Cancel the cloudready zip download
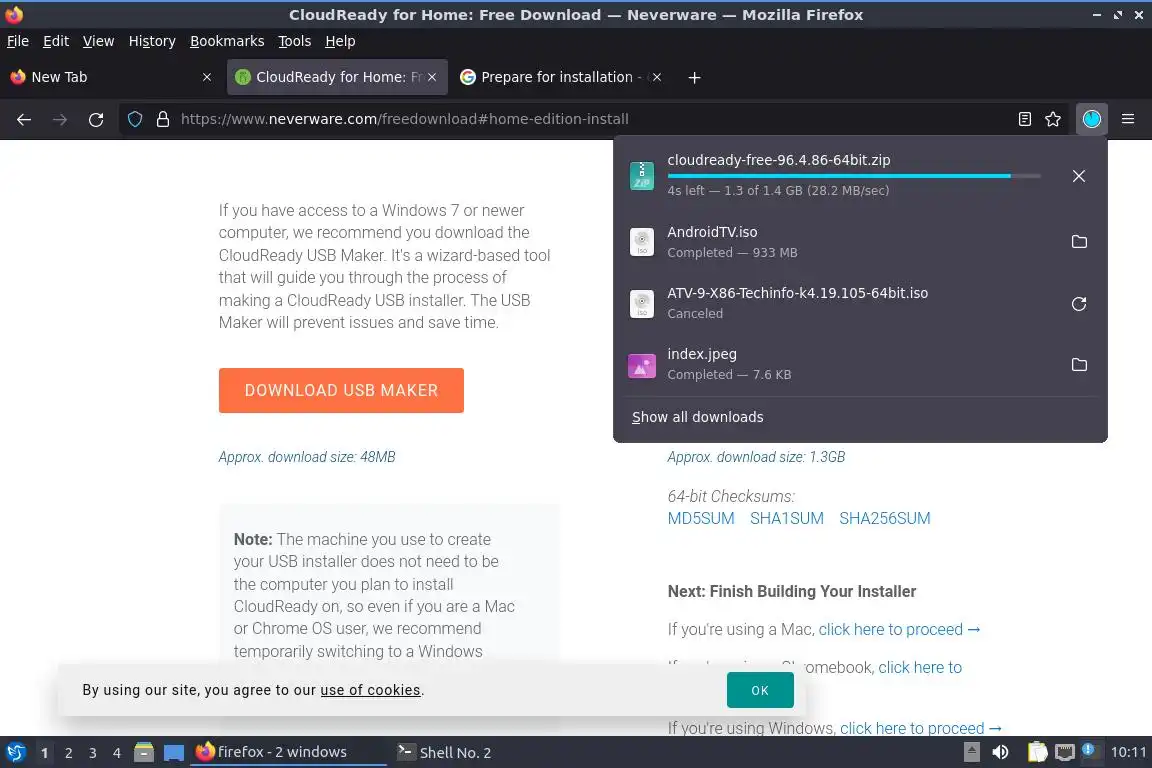This screenshot has height=768, width=1152. 1079,176
